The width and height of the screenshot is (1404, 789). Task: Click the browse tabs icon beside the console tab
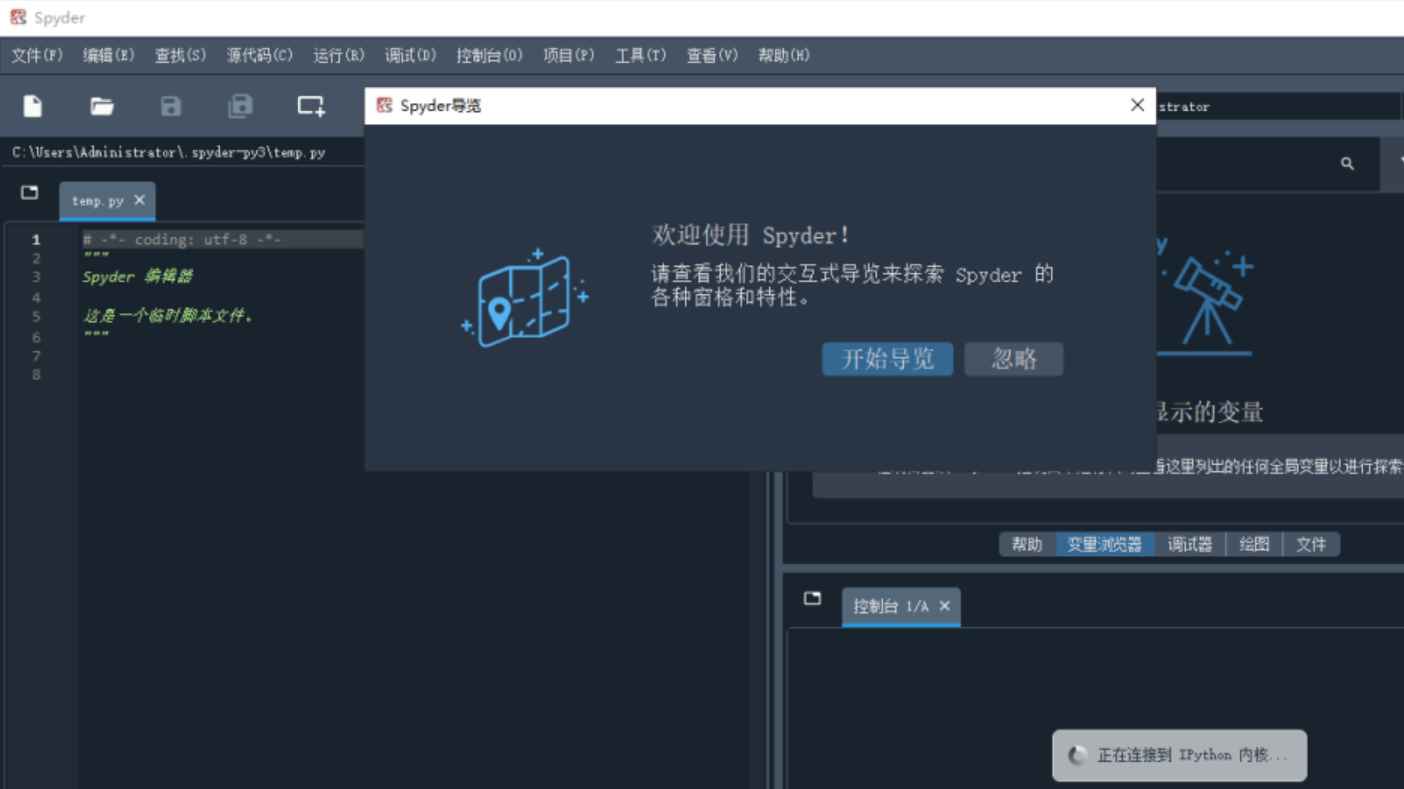click(x=812, y=597)
